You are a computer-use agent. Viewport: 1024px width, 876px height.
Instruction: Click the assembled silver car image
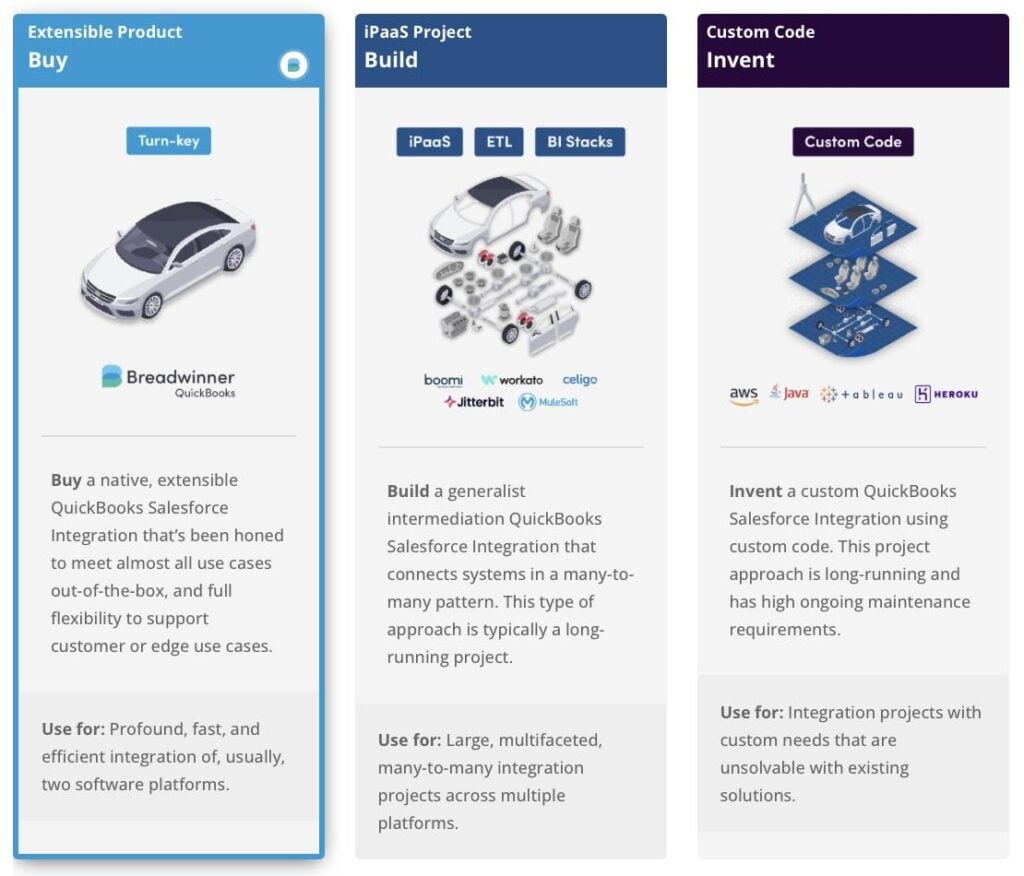point(168,259)
